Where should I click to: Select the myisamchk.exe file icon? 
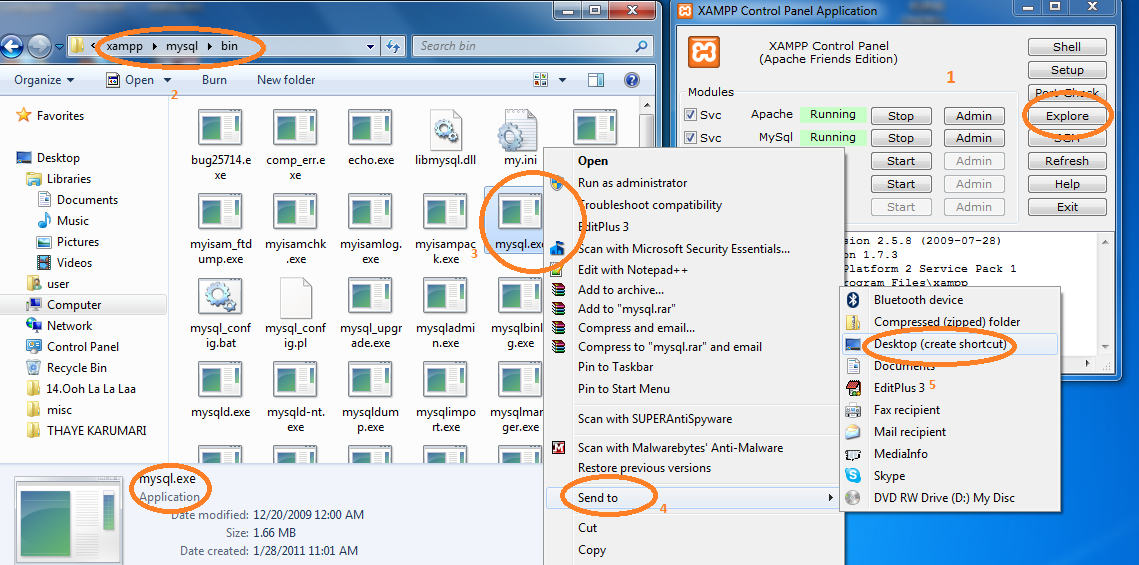coord(294,211)
